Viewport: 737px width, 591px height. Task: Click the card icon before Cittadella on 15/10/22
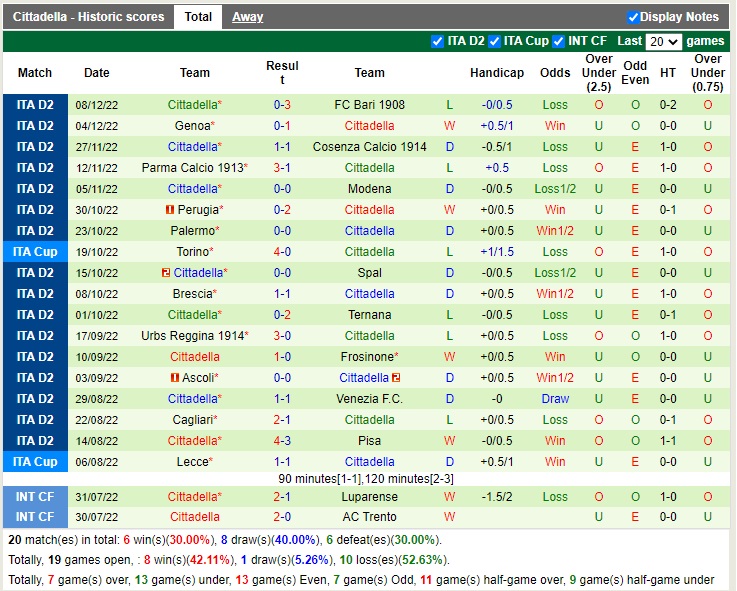(165, 273)
